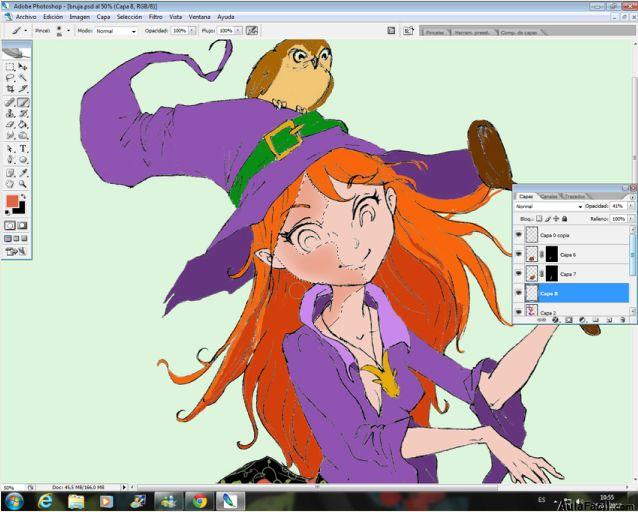Select the Brush tool in toolbox

23,102
